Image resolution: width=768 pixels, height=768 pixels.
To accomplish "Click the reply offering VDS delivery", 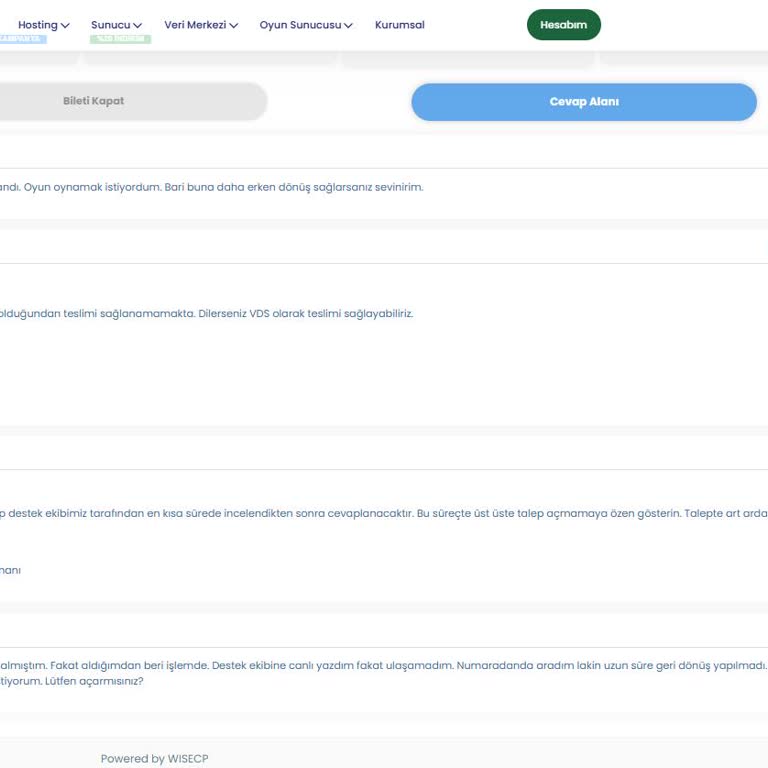I will pos(206,313).
